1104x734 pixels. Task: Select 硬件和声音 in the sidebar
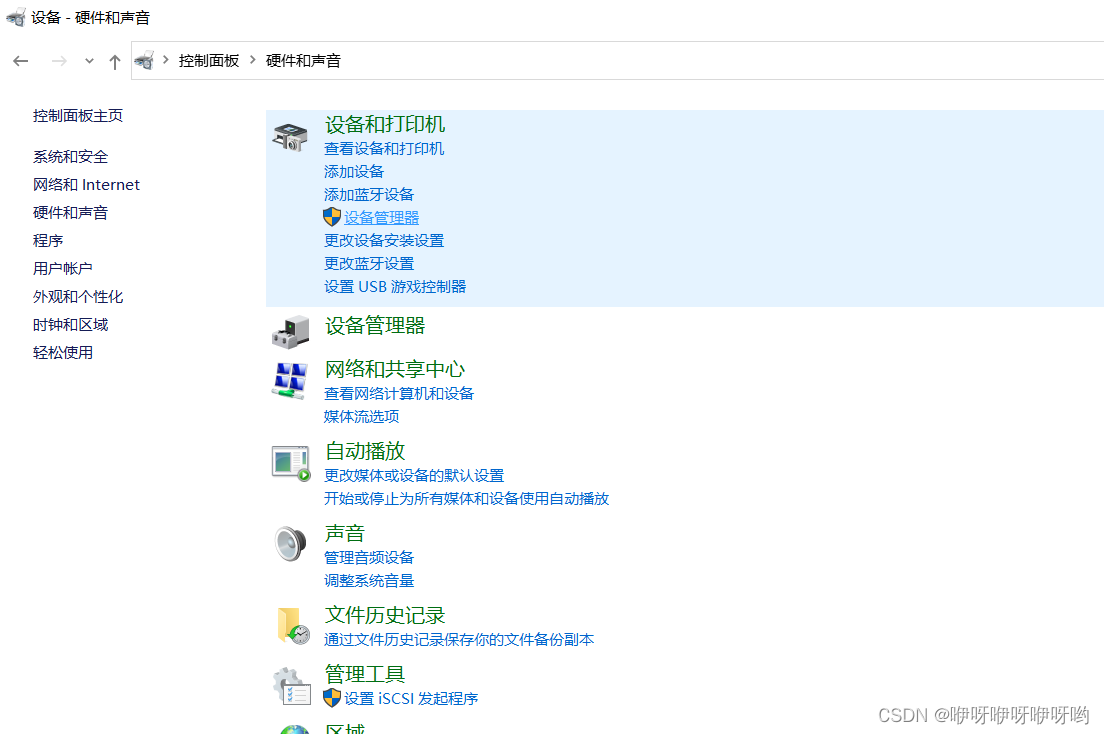tap(70, 213)
